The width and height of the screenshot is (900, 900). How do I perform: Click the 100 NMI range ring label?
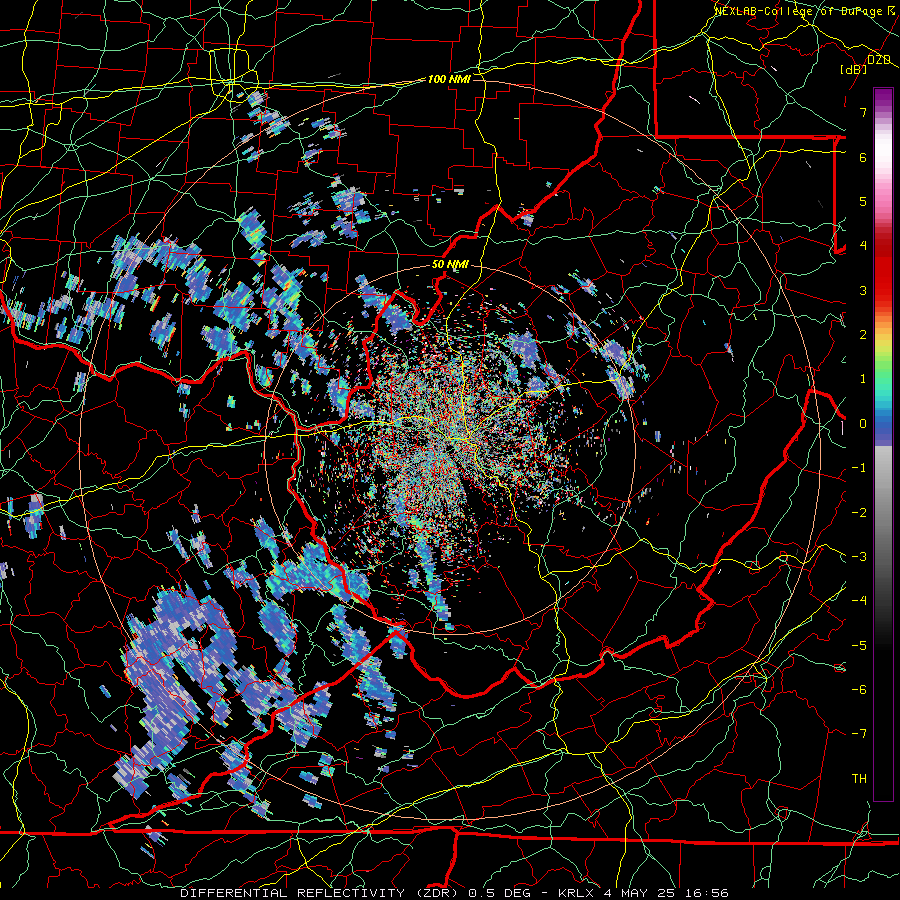449,79
